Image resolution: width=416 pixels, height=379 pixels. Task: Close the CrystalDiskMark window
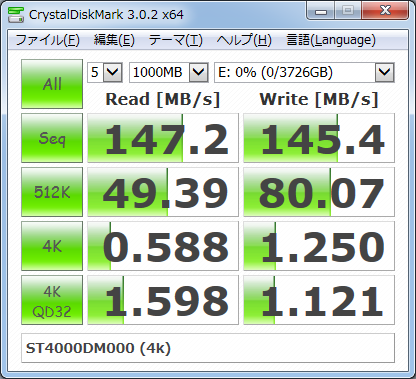(385, 11)
